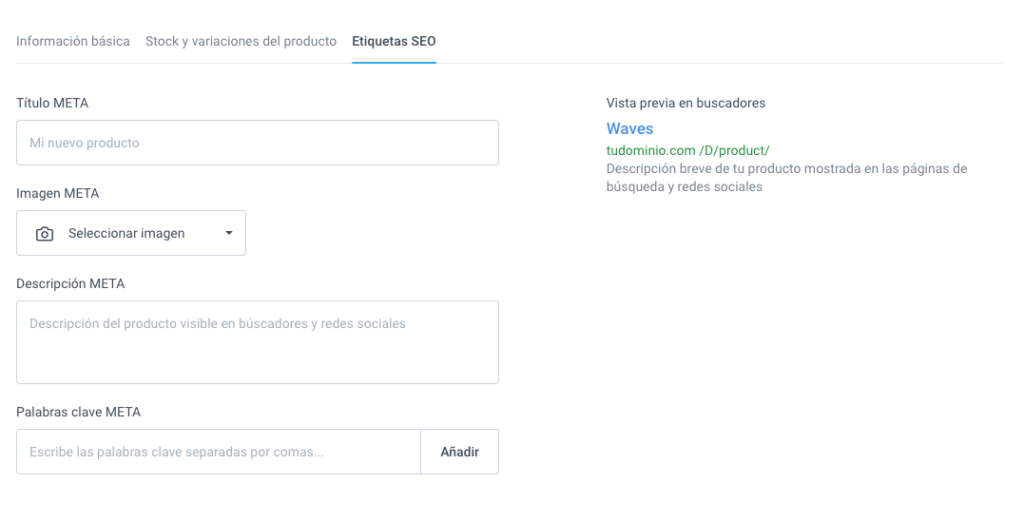Click the Palabras clave META label
The image size is (1024, 522).
click(78, 412)
